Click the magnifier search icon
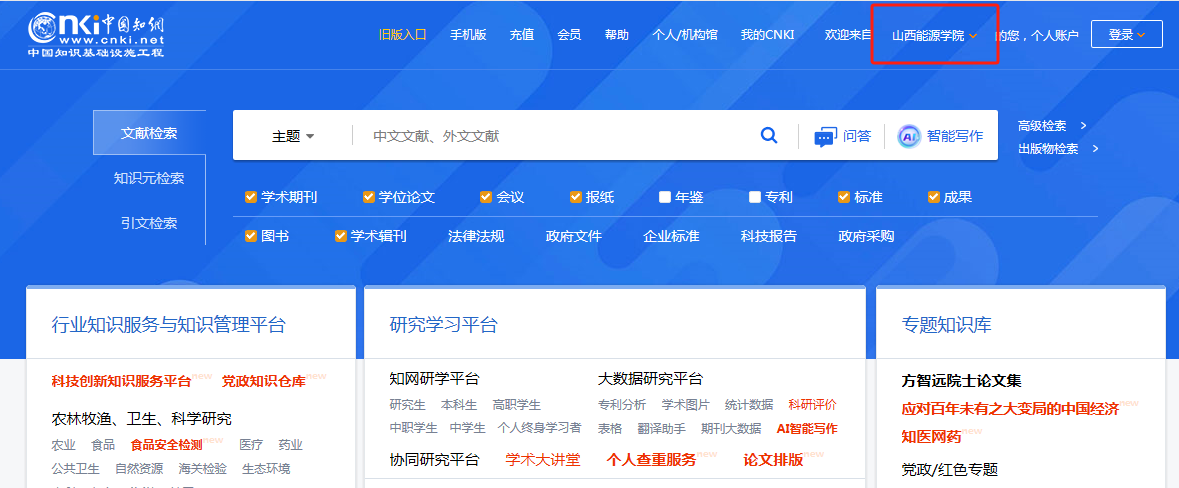 click(x=769, y=135)
